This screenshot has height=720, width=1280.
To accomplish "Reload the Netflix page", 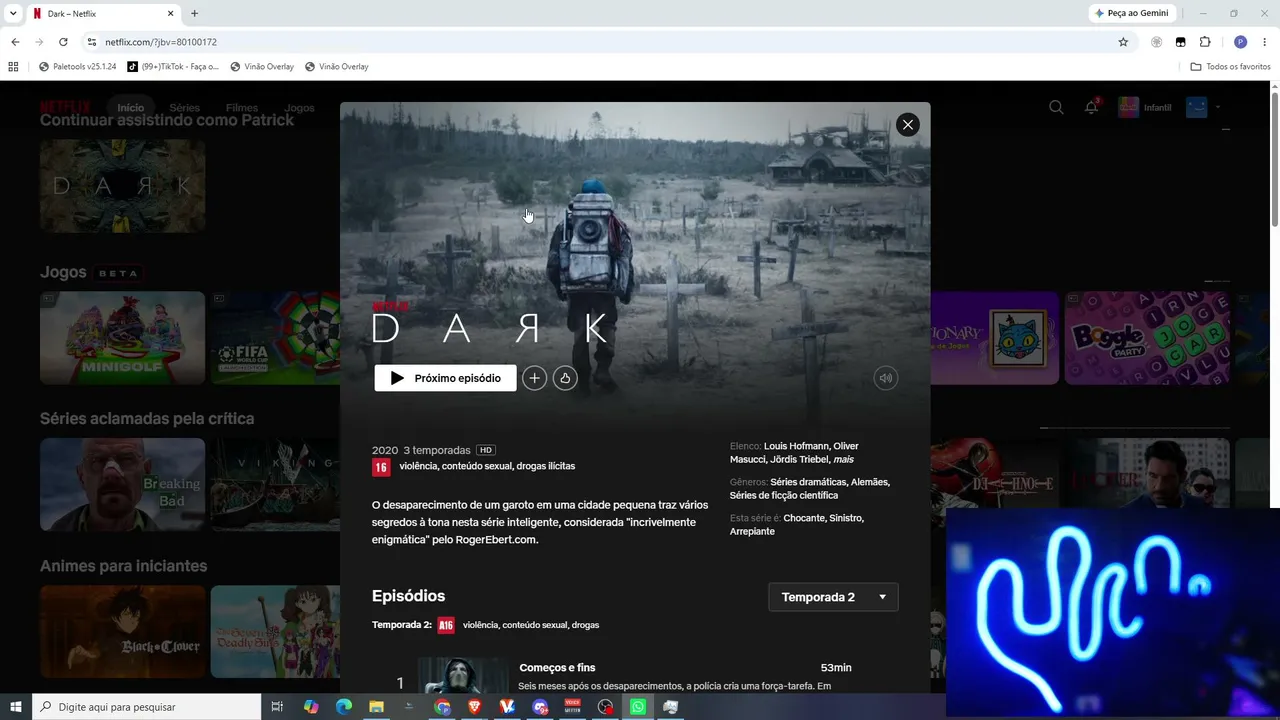I will (x=63, y=42).
